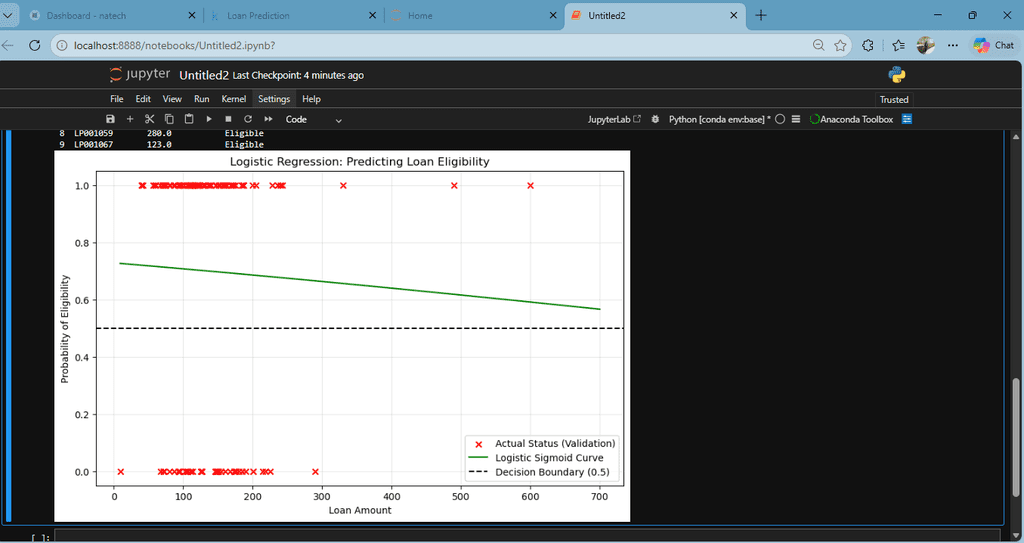The height and width of the screenshot is (543, 1024).
Task: Save the notebook with the floppy disk icon
Action: point(110,119)
